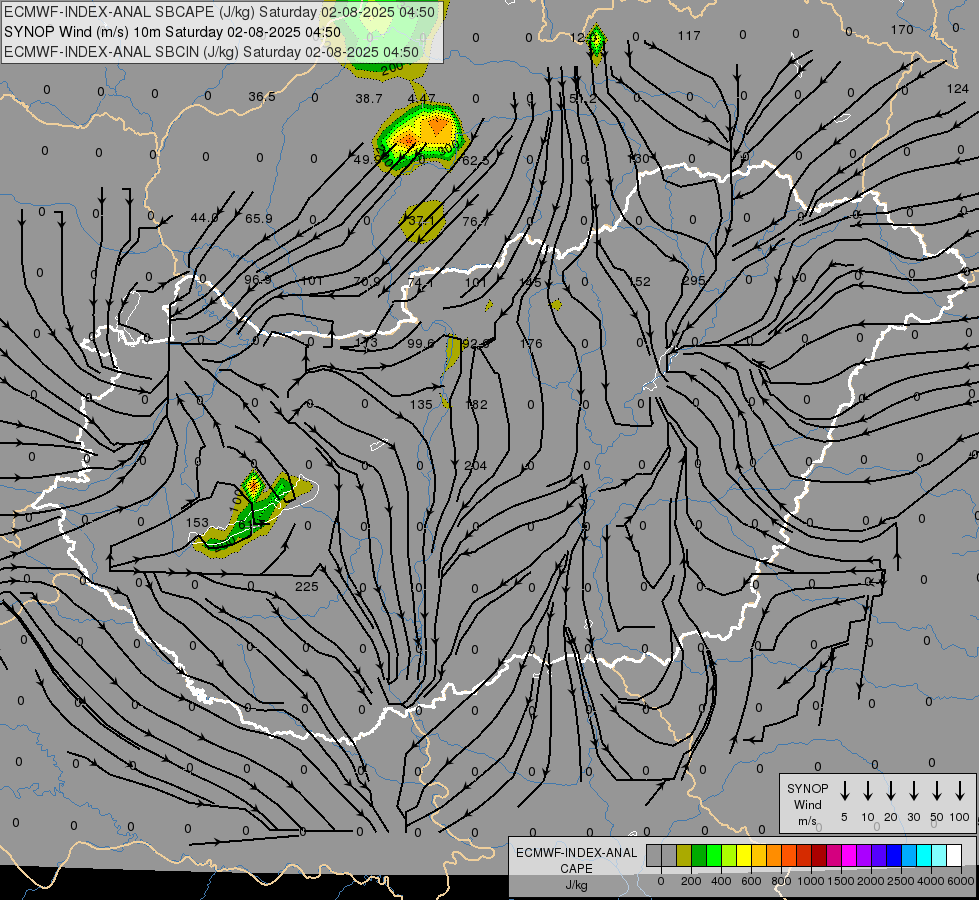
Task: Click the 10 m/s wind arrow symbol
Action: [867, 791]
